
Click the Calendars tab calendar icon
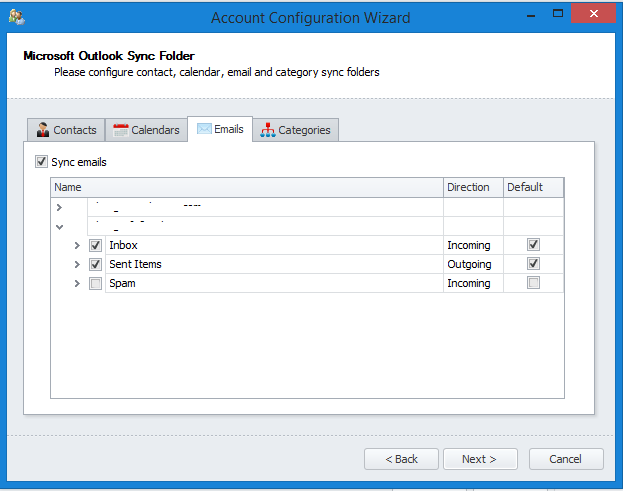[x=121, y=130]
